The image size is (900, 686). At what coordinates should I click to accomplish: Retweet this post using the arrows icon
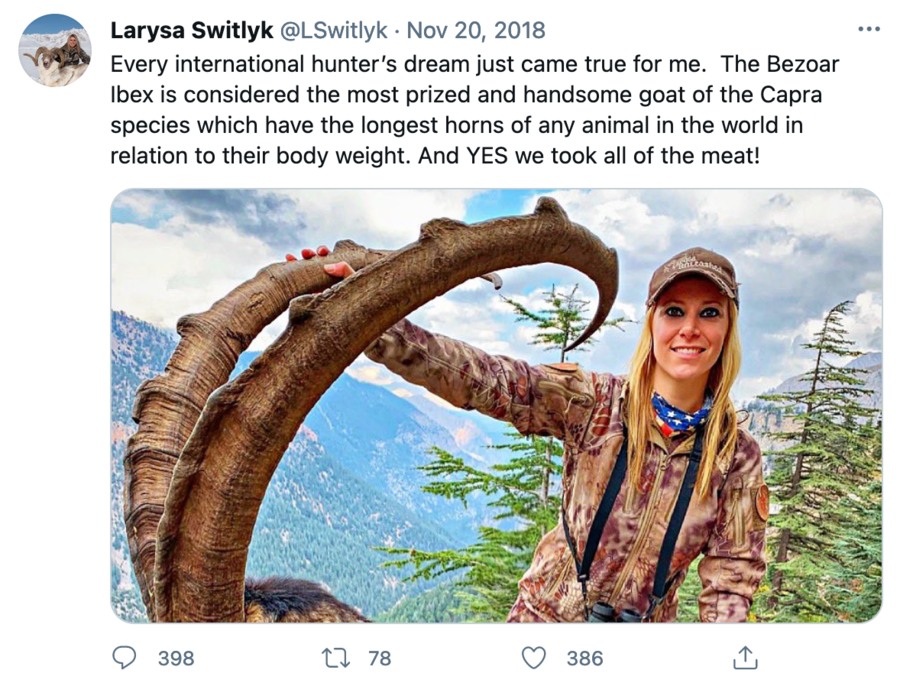click(334, 657)
